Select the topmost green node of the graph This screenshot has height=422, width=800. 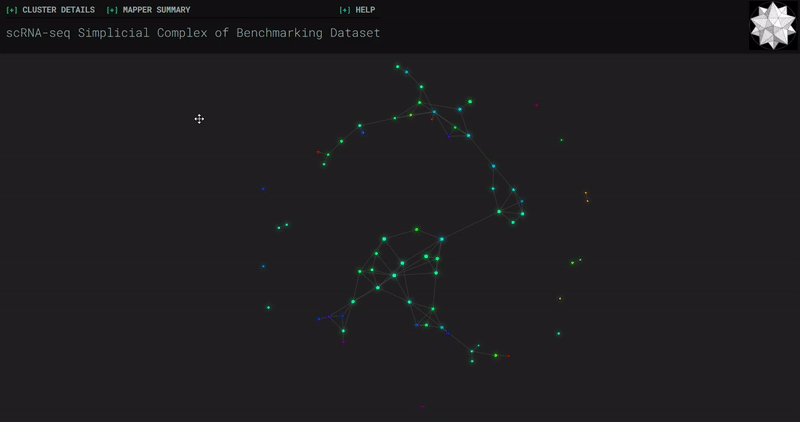[x=397, y=66]
